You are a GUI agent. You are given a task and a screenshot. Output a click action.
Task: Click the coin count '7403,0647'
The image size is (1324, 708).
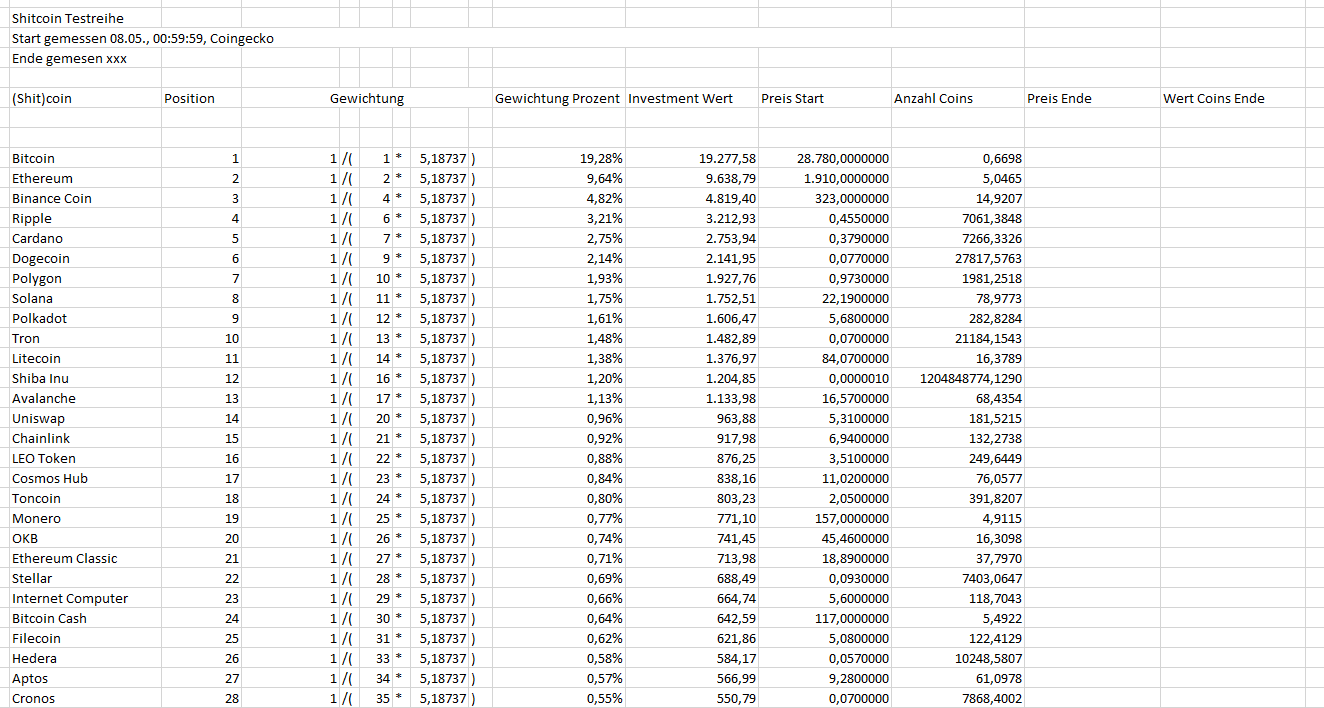pos(957,578)
